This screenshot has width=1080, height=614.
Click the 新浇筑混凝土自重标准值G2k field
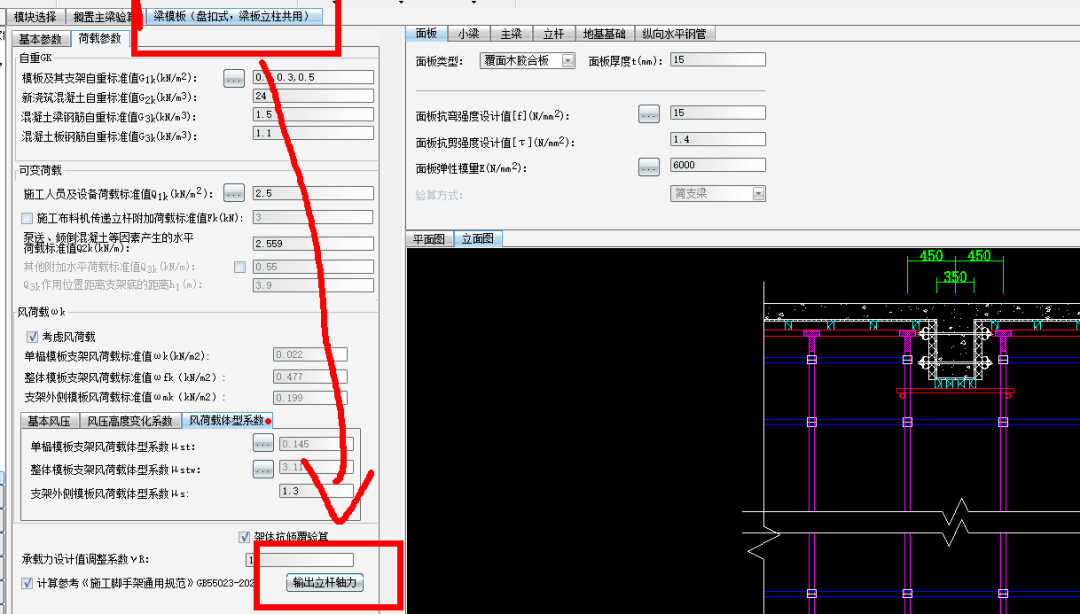(313, 96)
